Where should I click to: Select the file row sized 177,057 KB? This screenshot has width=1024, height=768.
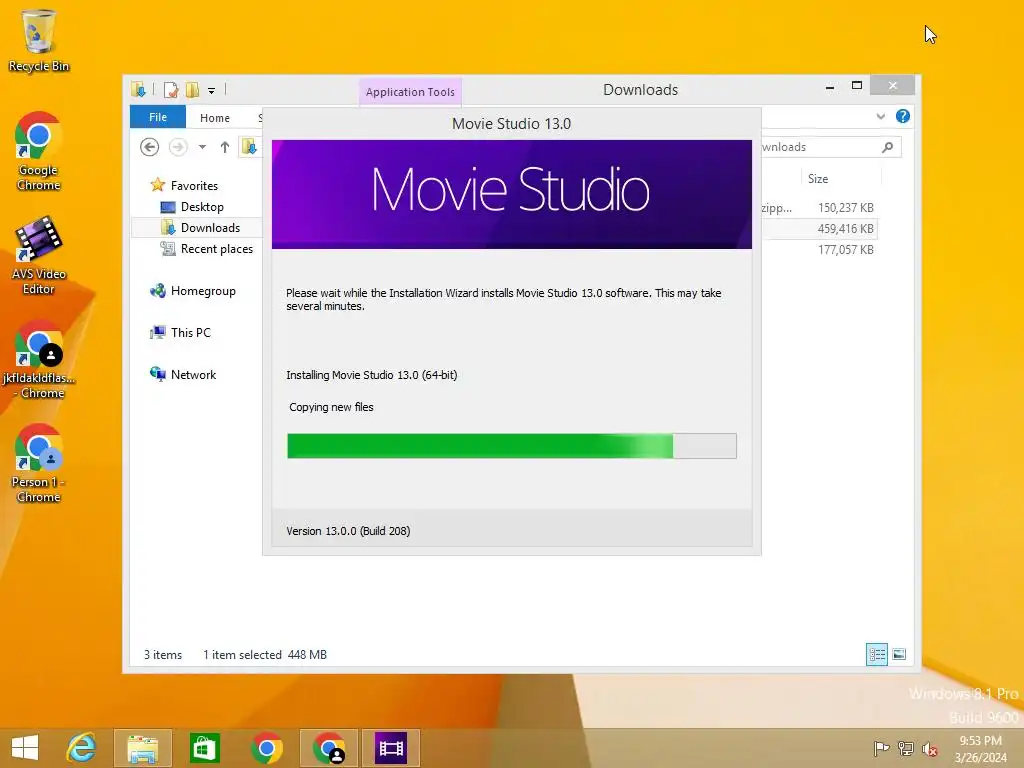820,249
